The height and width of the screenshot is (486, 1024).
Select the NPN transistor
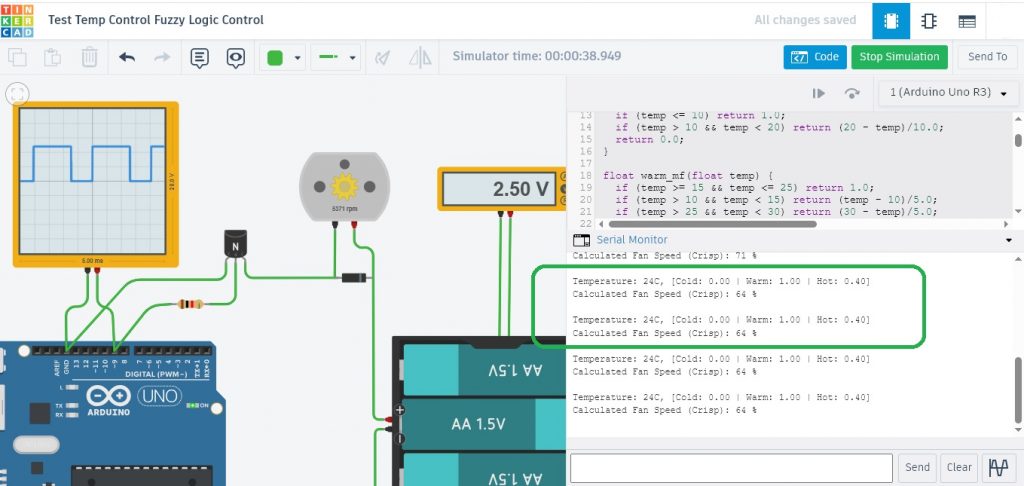(x=235, y=243)
